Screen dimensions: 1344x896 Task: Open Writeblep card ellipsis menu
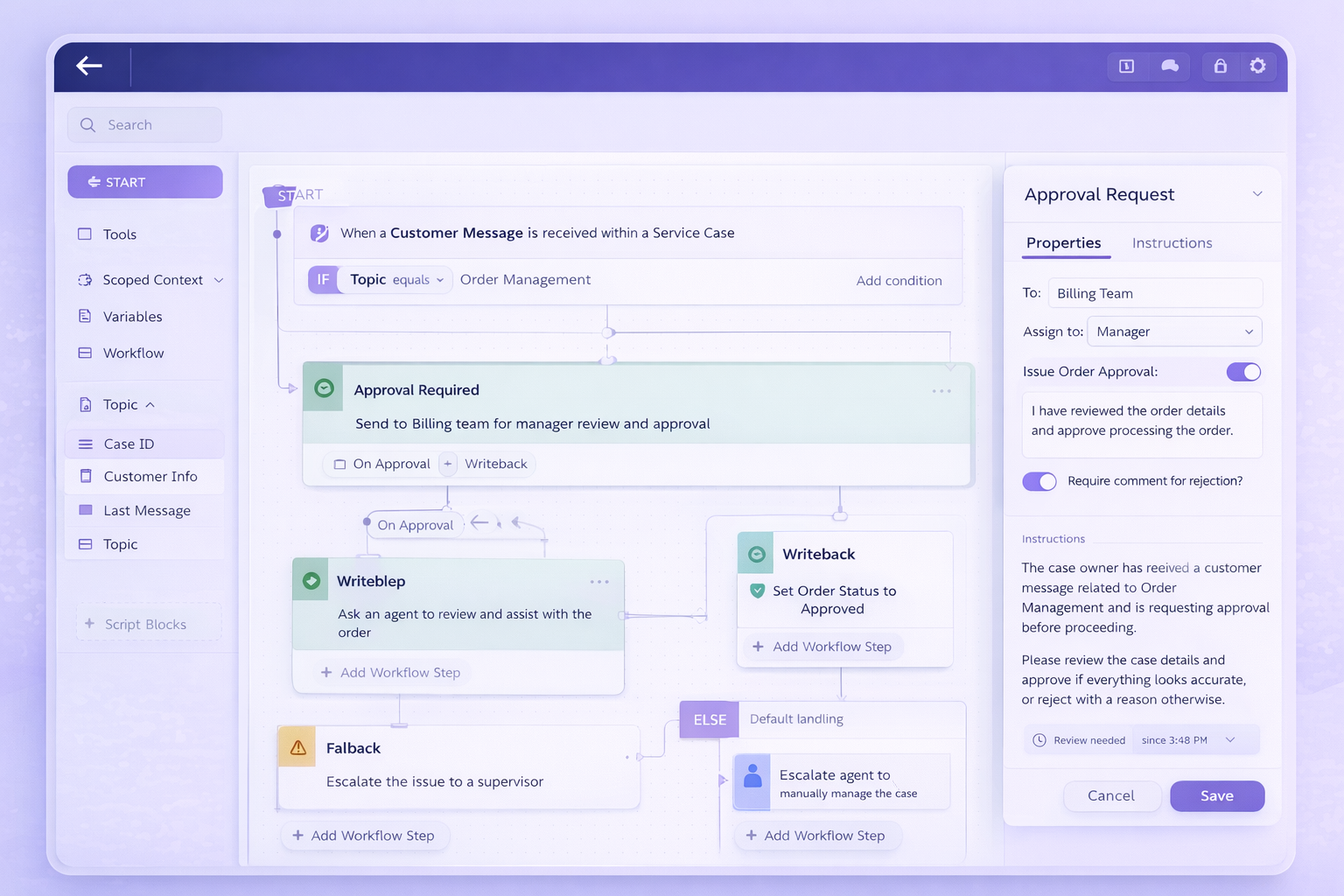point(599,582)
